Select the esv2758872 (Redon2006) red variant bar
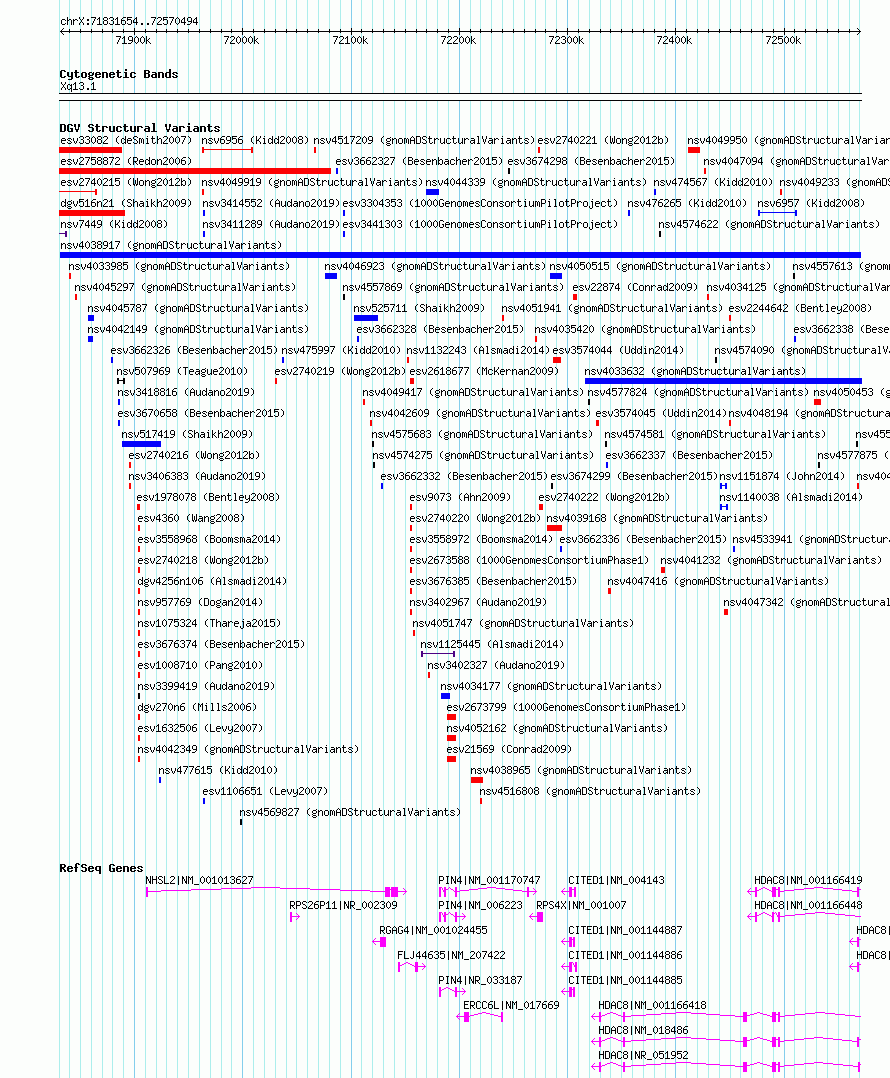 (x=195, y=171)
